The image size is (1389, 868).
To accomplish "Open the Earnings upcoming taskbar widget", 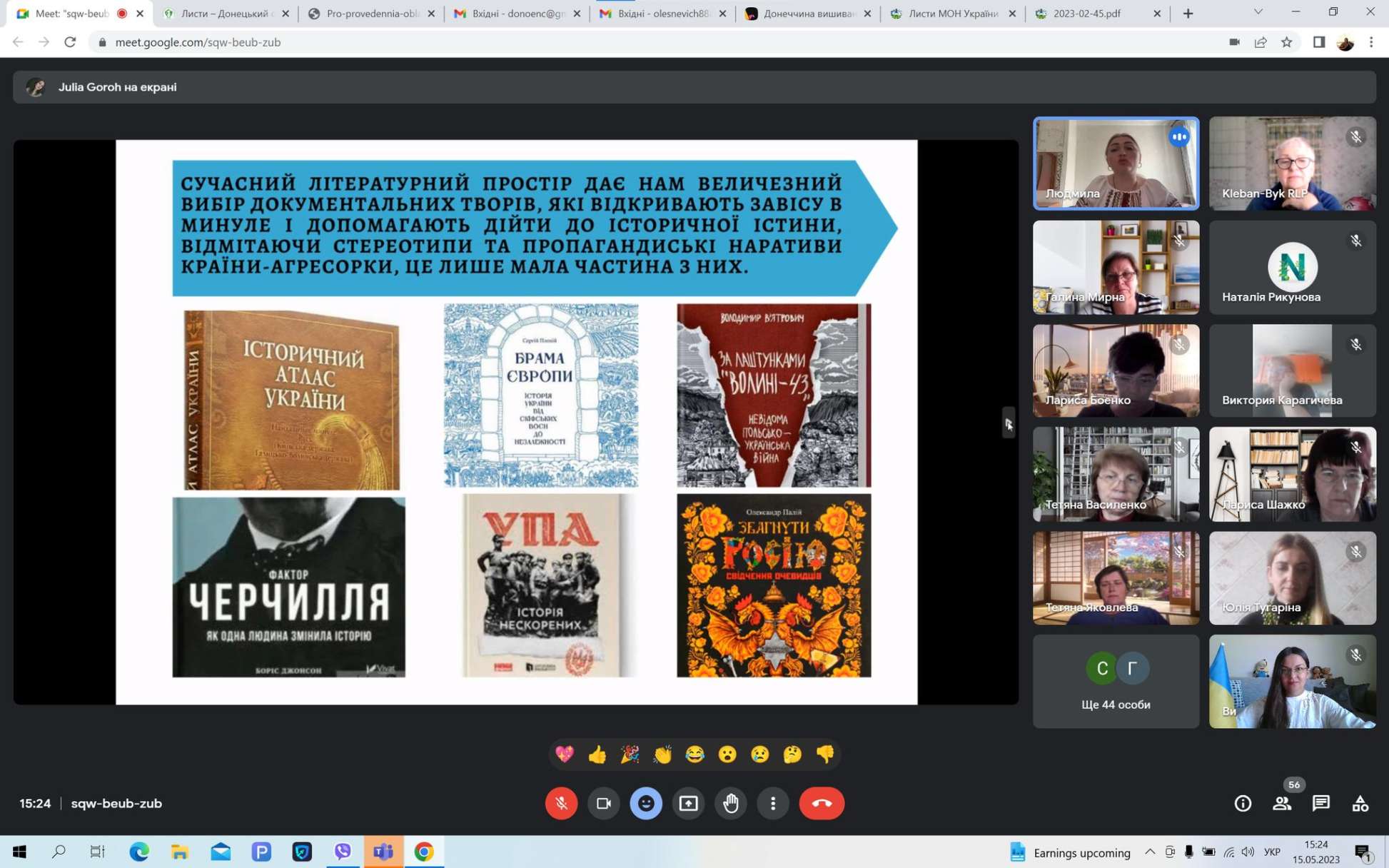I will pyautogui.click(x=1070, y=852).
